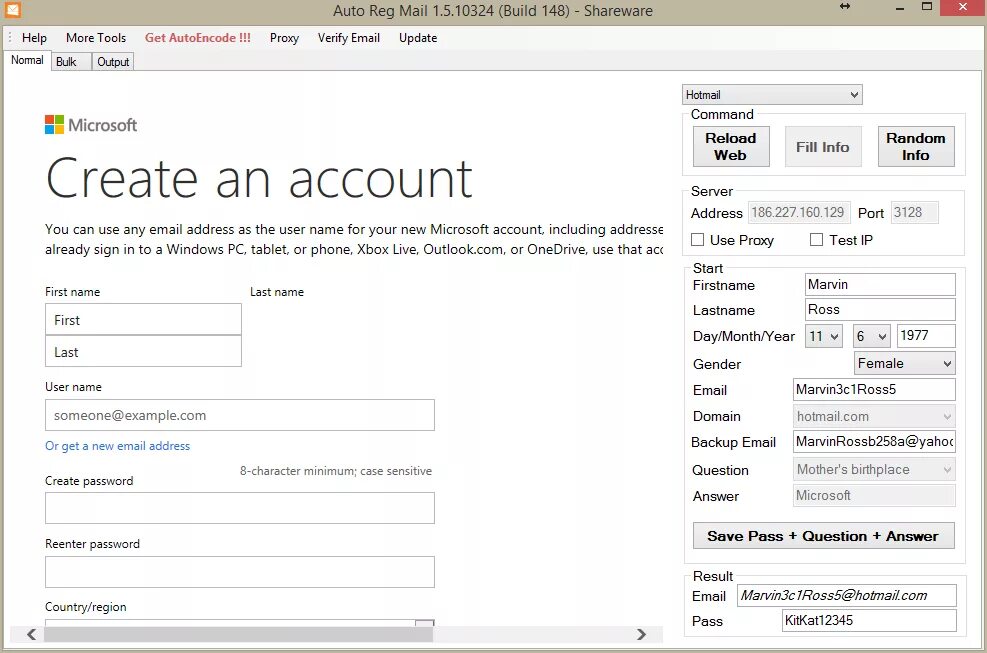Click the server Address field 186.227.160.129

[799, 213]
